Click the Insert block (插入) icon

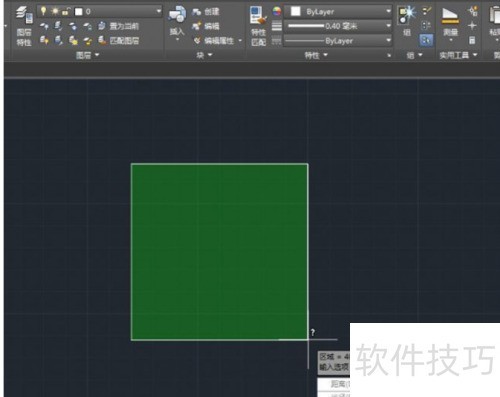coord(177,15)
